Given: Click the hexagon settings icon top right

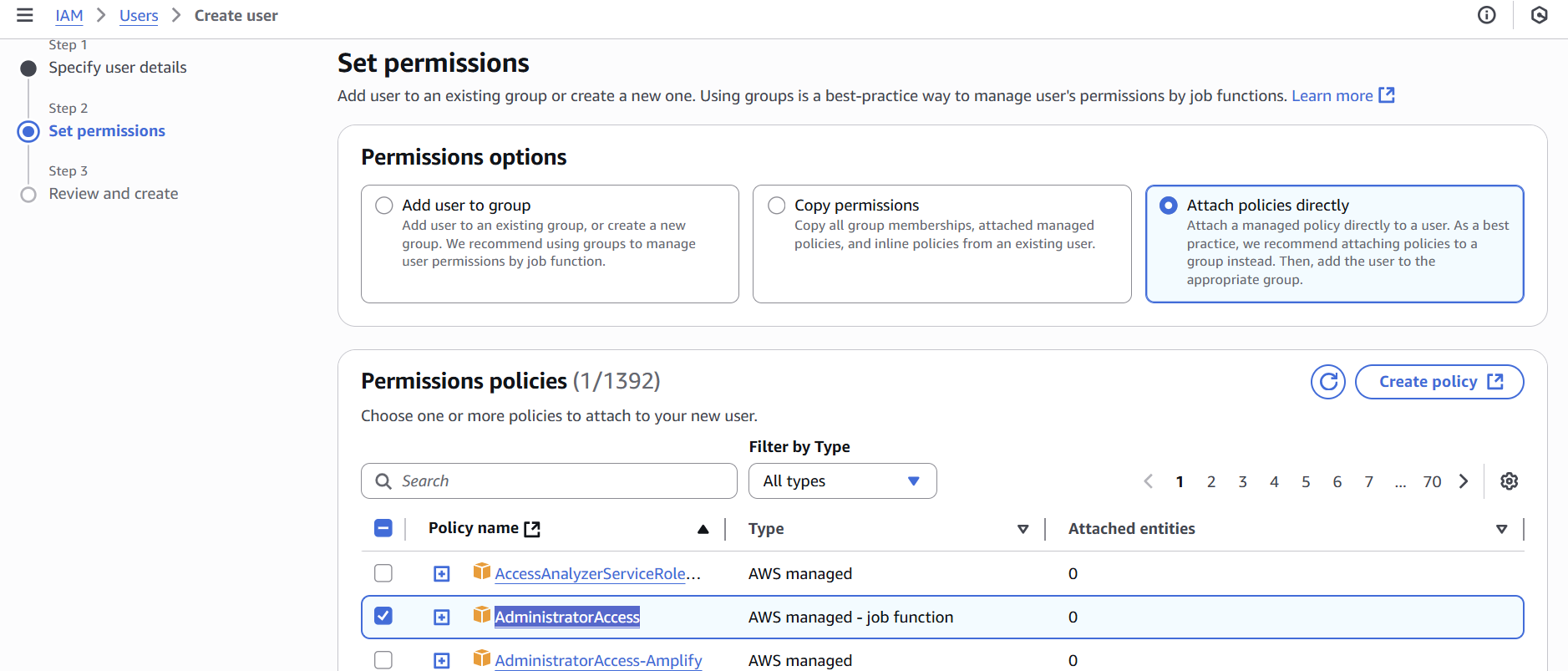Looking at the screenshot, I should click(x=1539, y=15).
